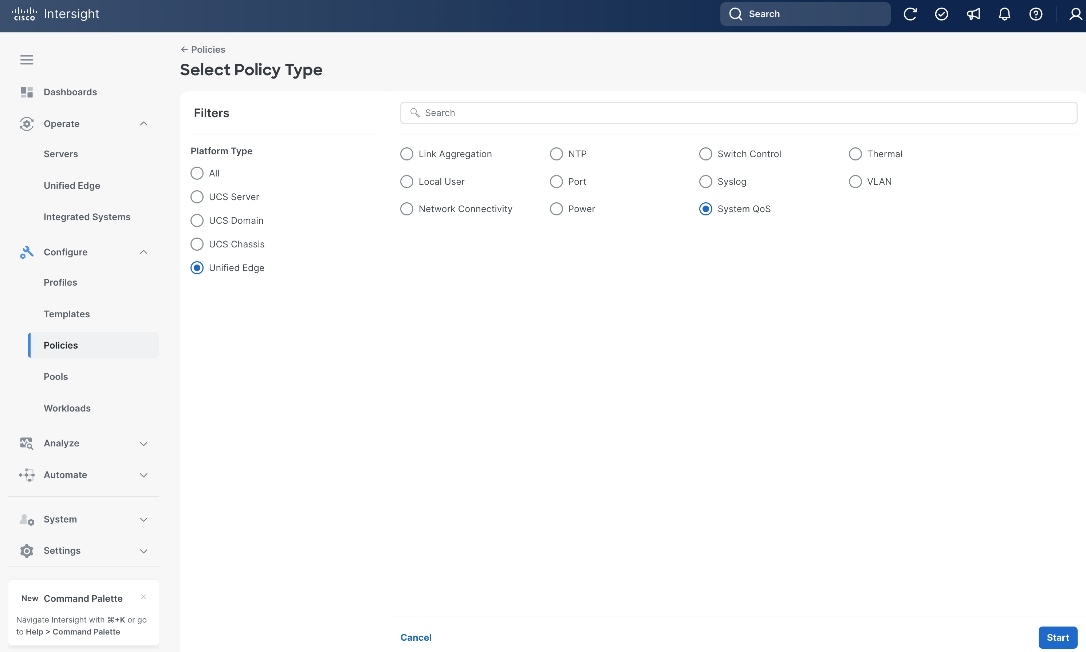Choose the VLAN policy
This screenshot has width=1086, height=652.
[855, 182]
